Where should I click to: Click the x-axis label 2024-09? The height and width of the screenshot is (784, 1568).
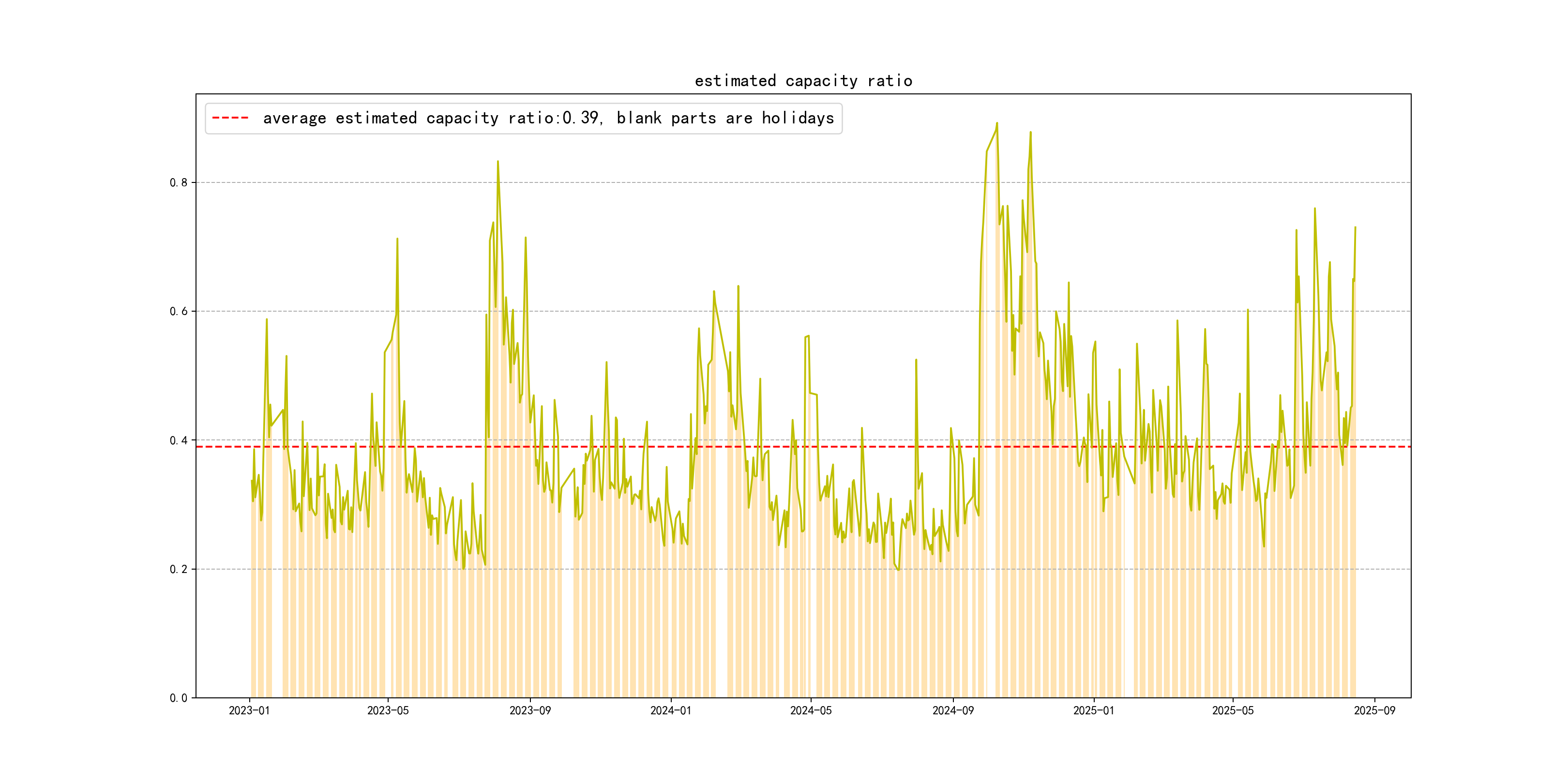[952, 710]
